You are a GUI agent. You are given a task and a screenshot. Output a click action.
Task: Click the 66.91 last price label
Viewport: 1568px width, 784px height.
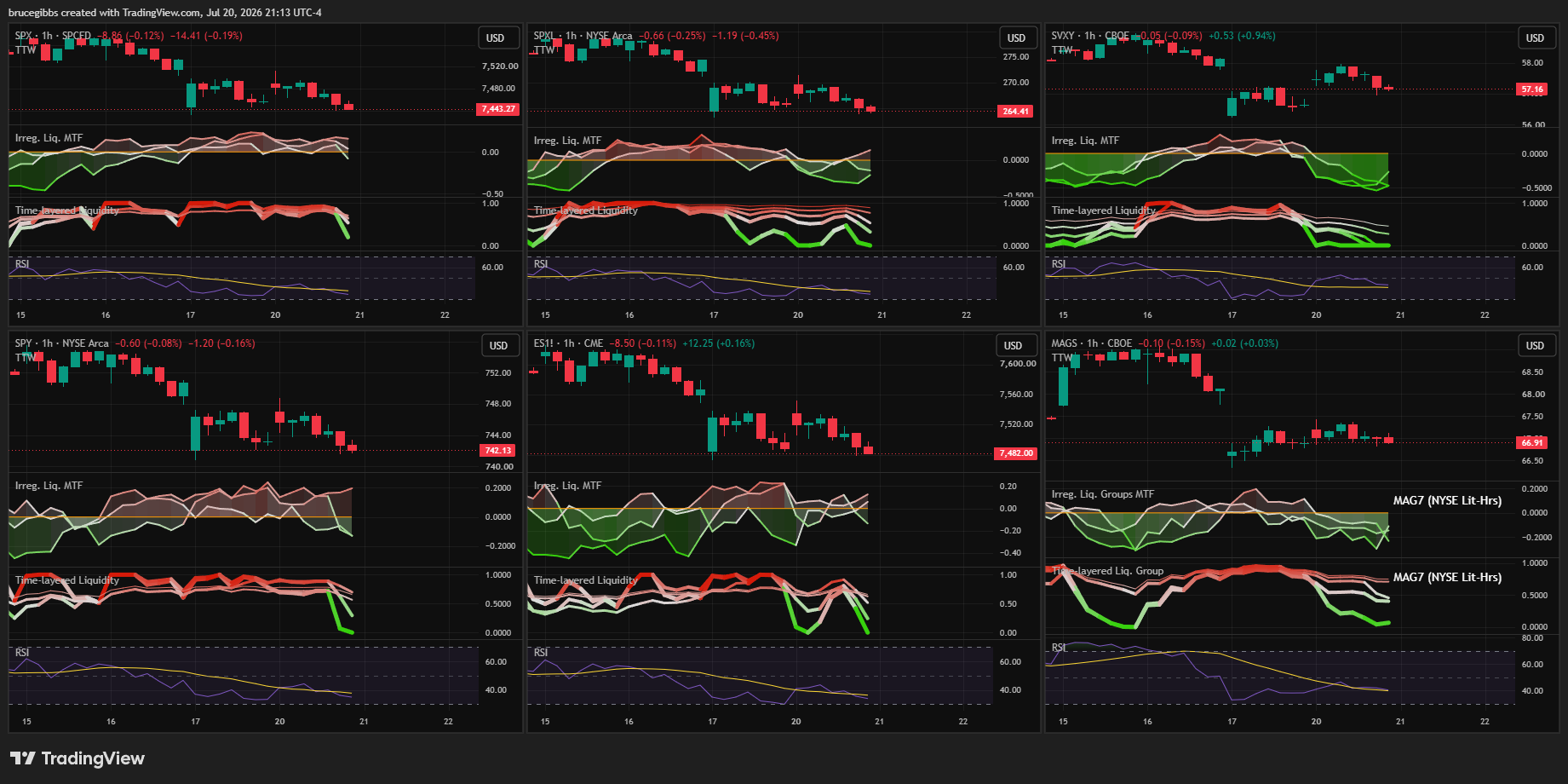pyautogui.click(x=1532, y=443)
